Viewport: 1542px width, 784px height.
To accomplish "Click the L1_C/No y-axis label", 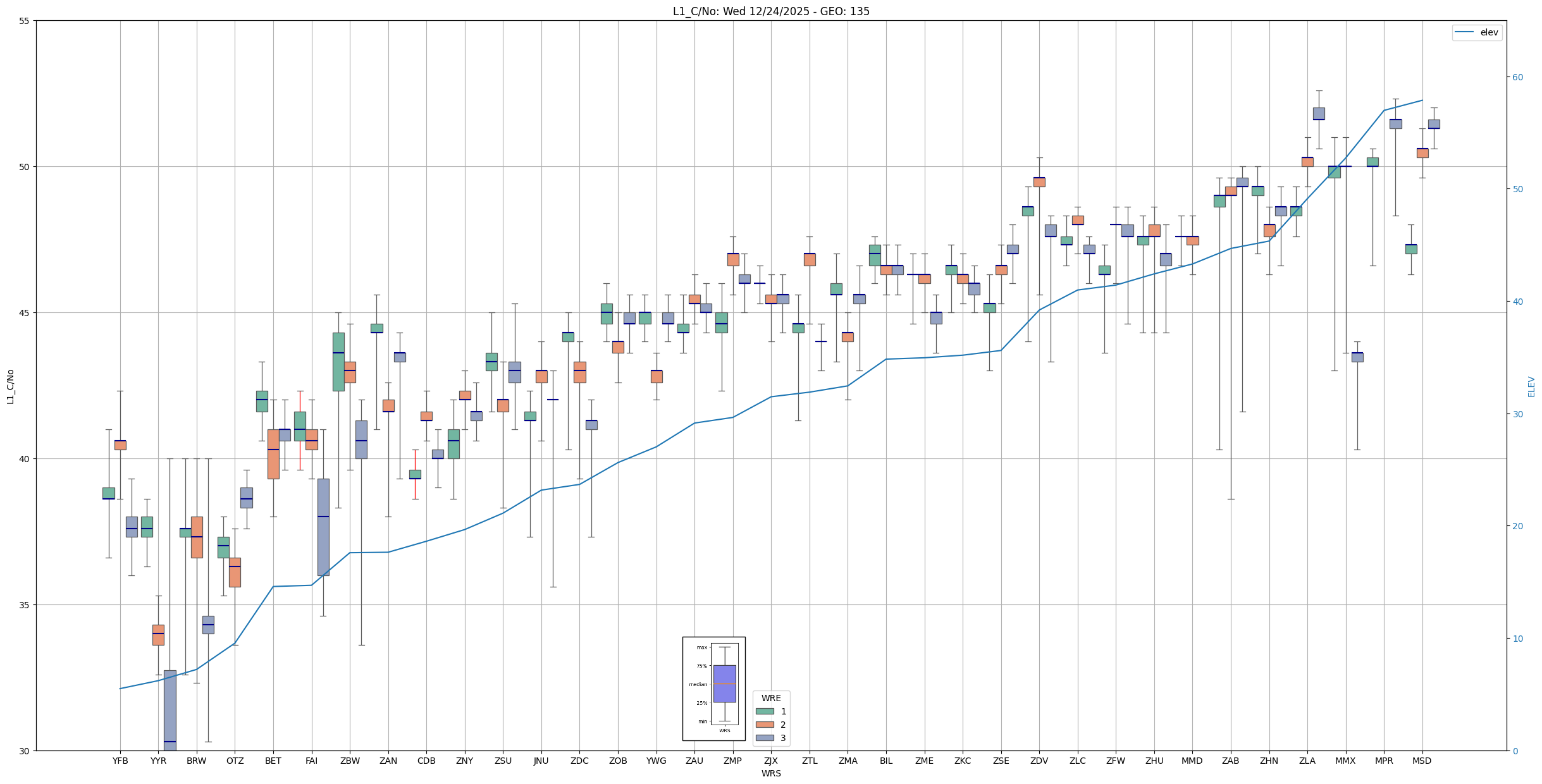I will (10, 386).
